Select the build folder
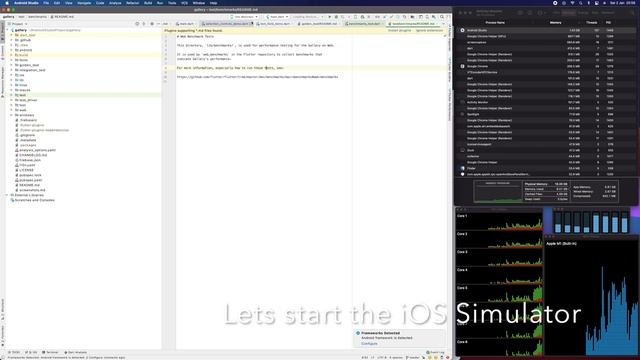 click(24, 55)
